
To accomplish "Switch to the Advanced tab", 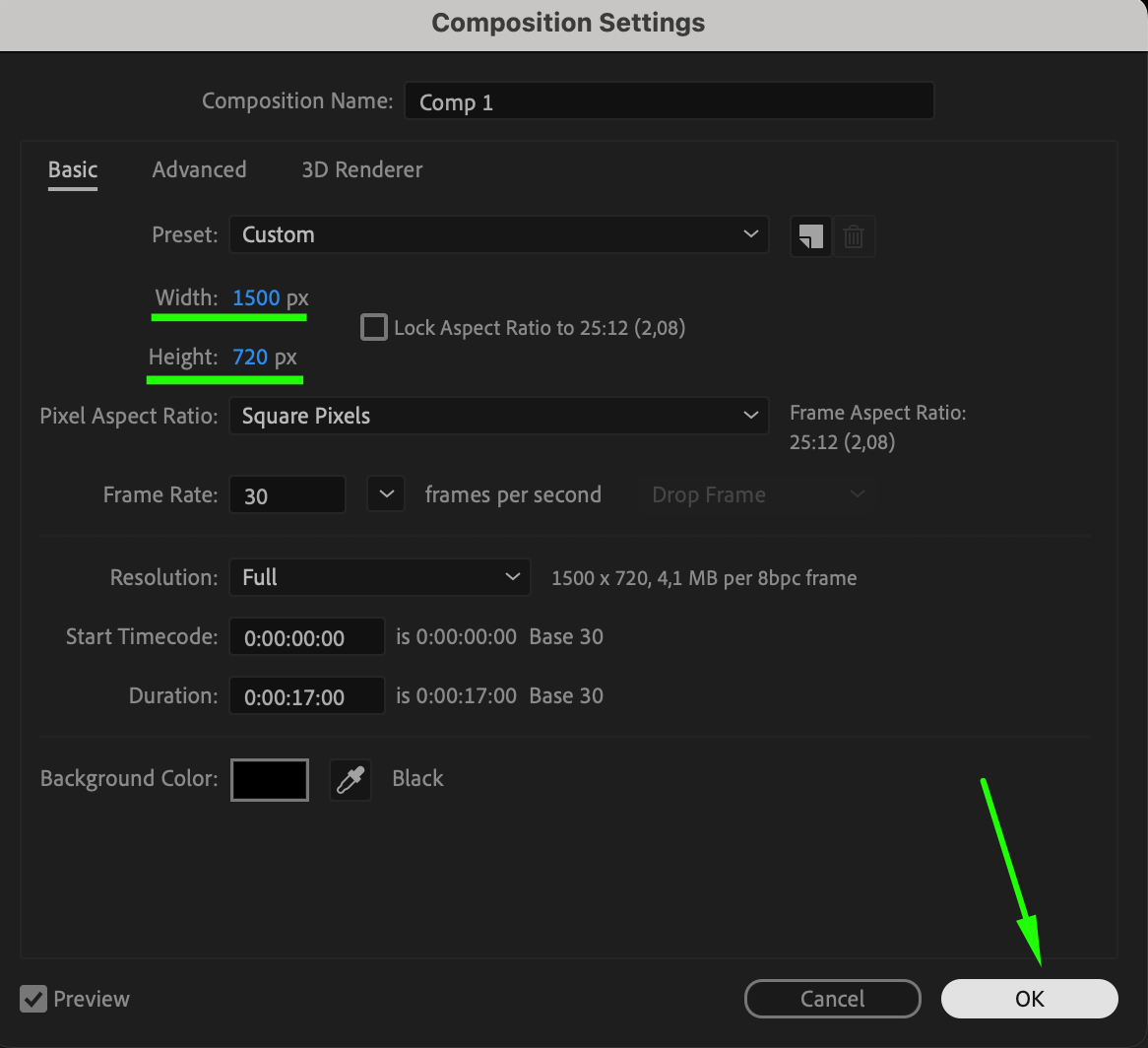I will [199, 169].
